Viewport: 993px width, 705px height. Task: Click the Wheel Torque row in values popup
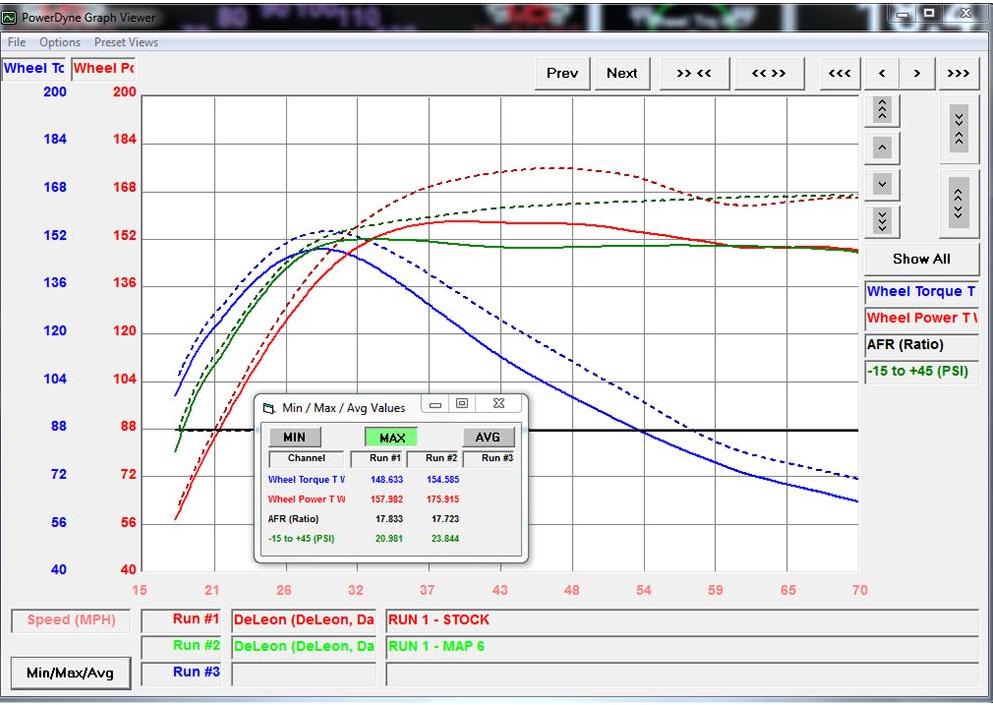coord(391,480)
